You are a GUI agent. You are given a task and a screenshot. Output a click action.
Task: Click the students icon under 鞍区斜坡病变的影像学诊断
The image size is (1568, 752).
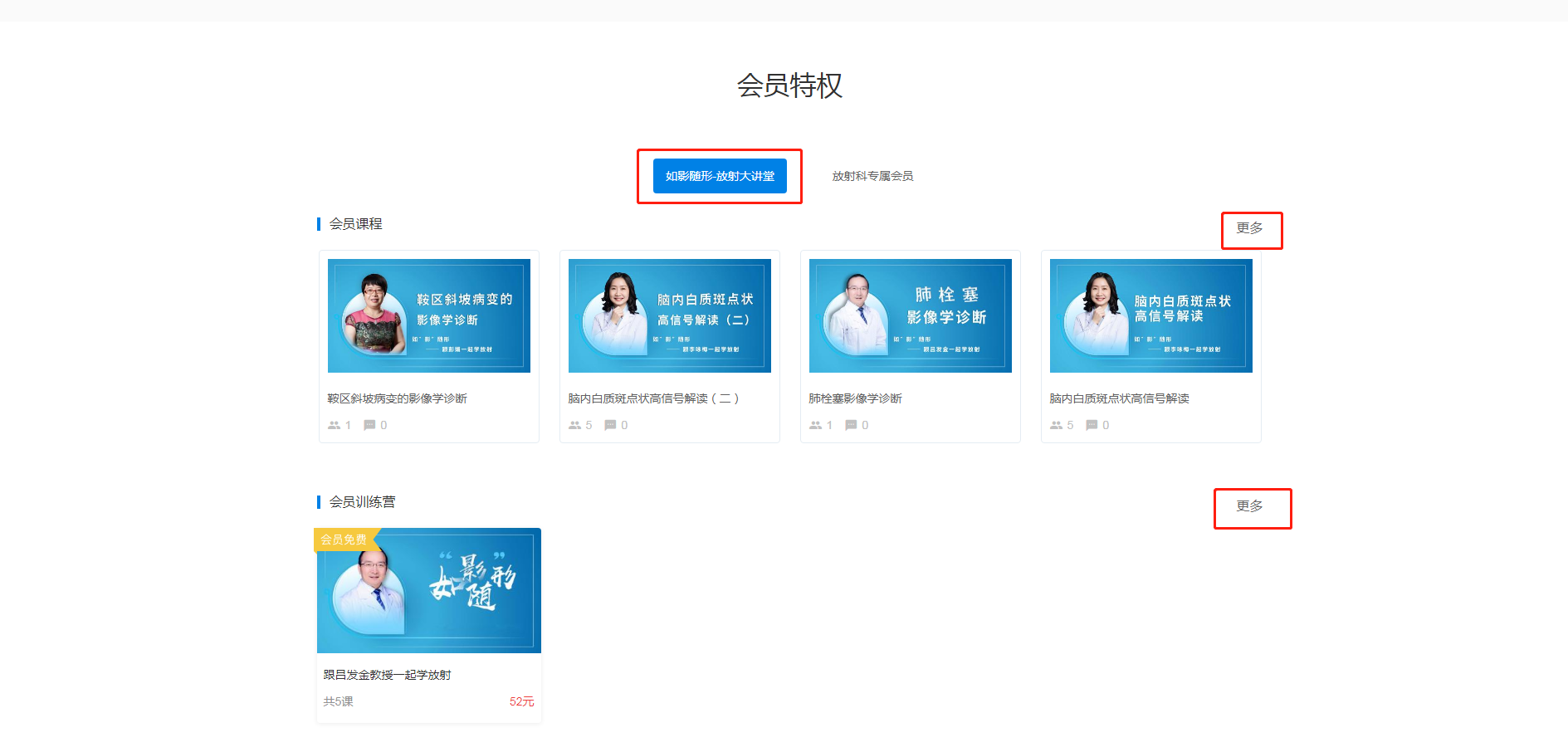tap(334, 425)
